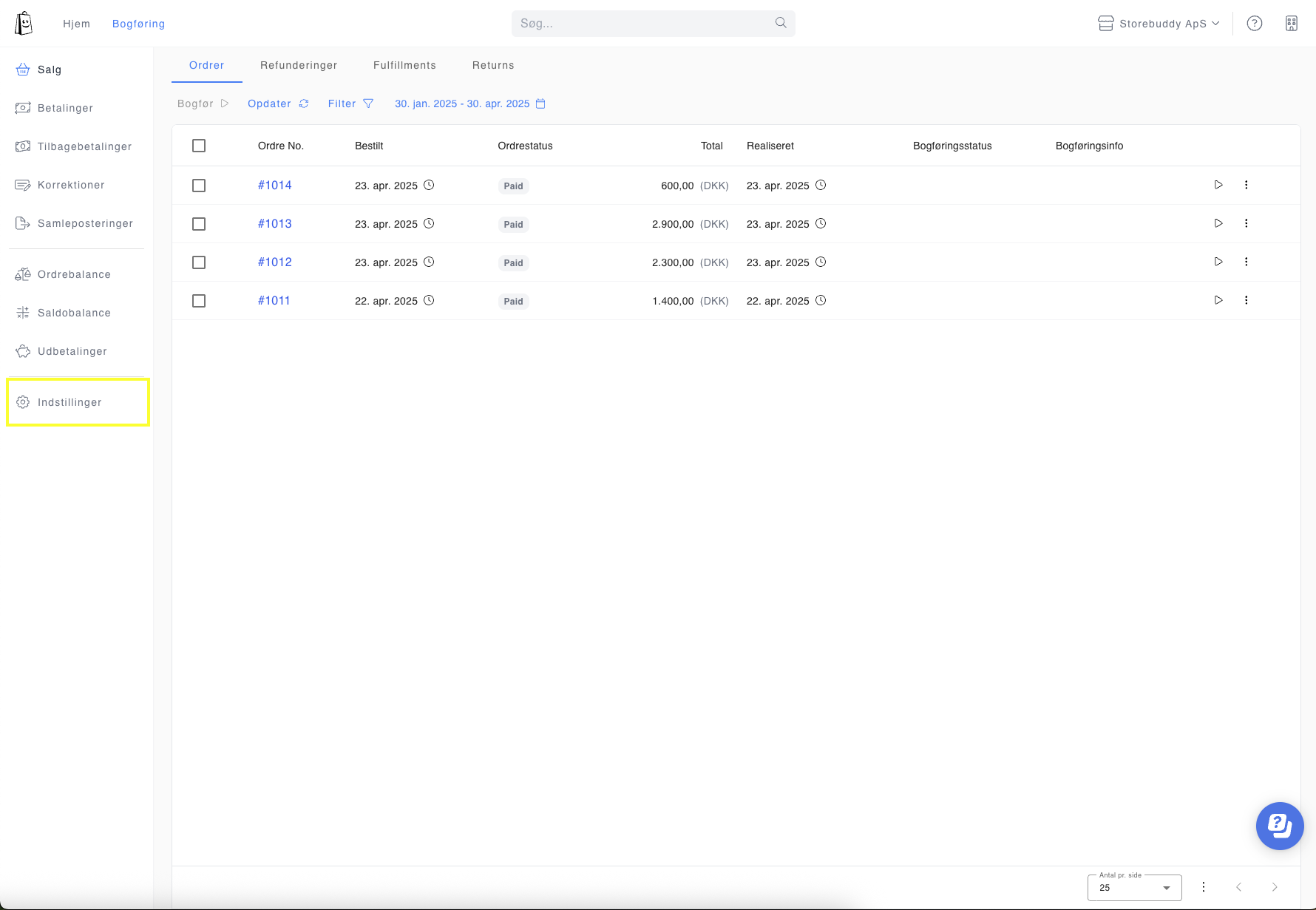Viewport: 1316px width, 910px height.
Task: Go to Hjem in top navigation
Action: point(76,24)
